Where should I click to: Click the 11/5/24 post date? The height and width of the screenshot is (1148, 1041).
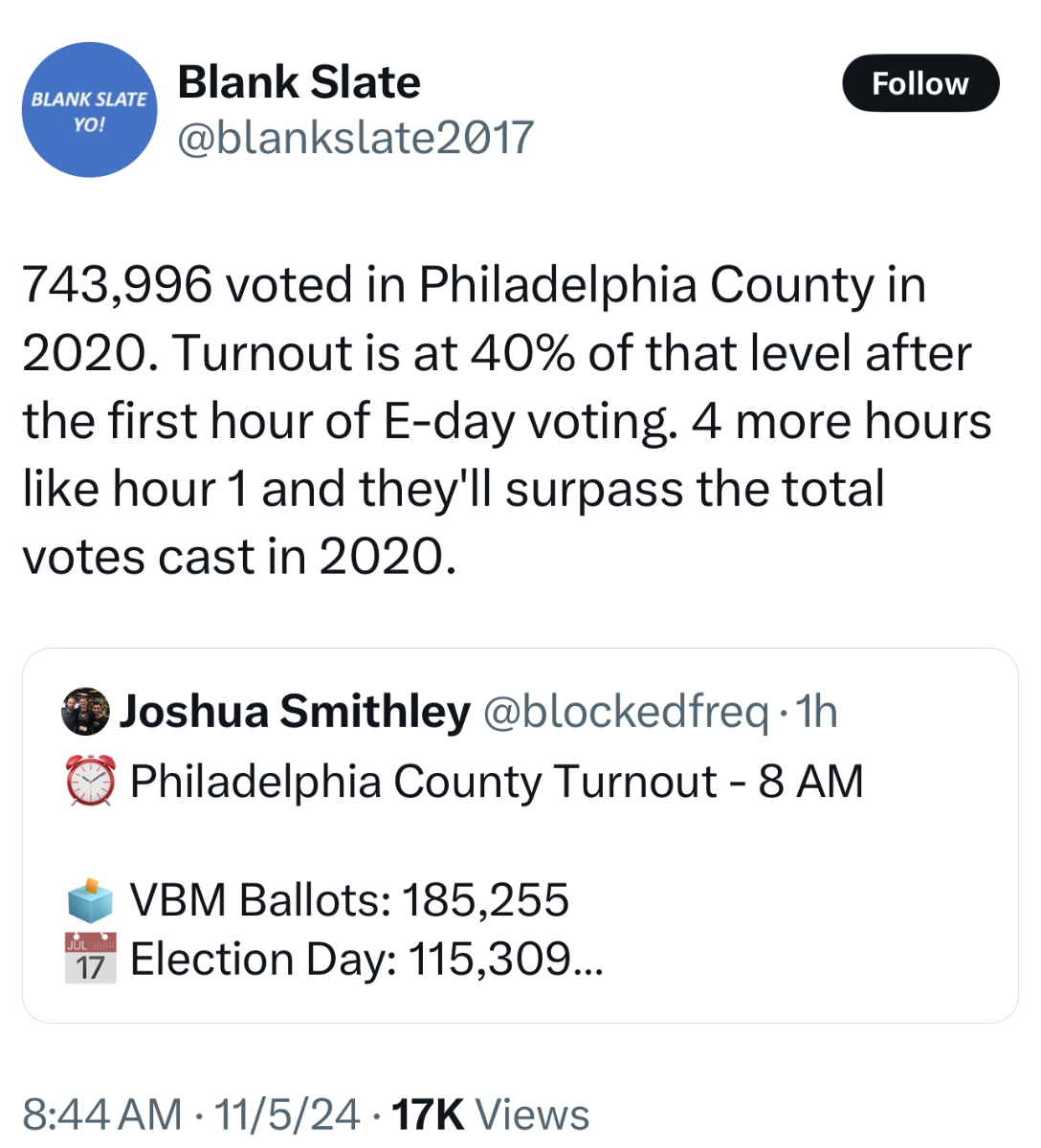287,1115
